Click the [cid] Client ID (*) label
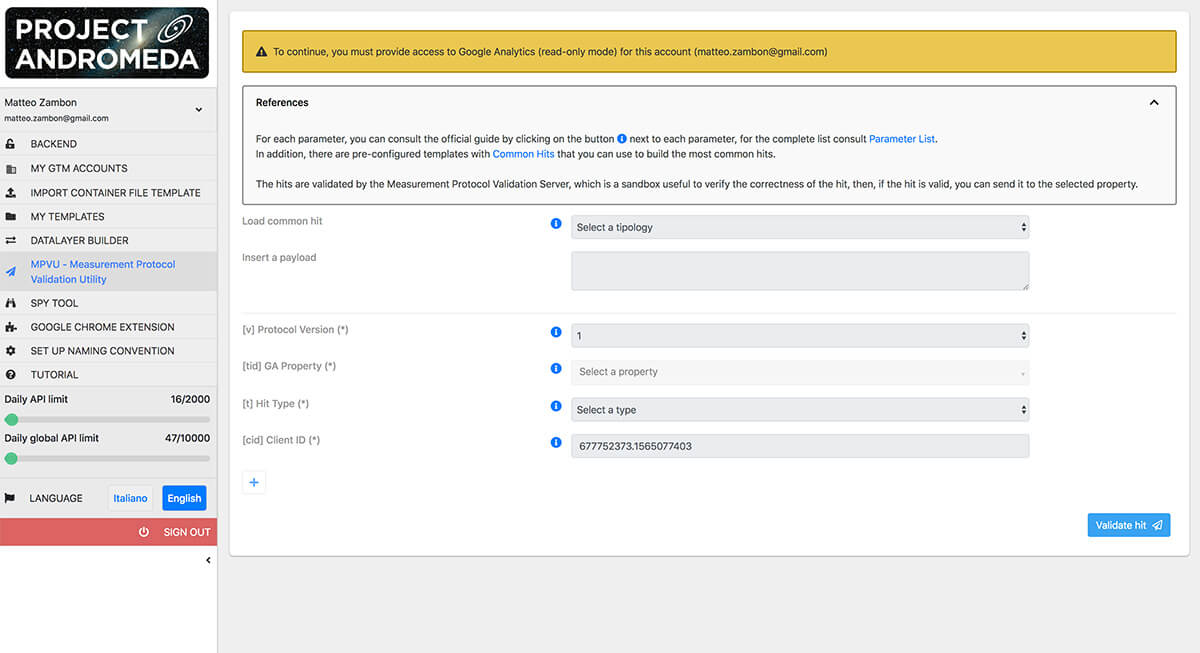Screen dimensions: 1200x653 pos(281,440)
